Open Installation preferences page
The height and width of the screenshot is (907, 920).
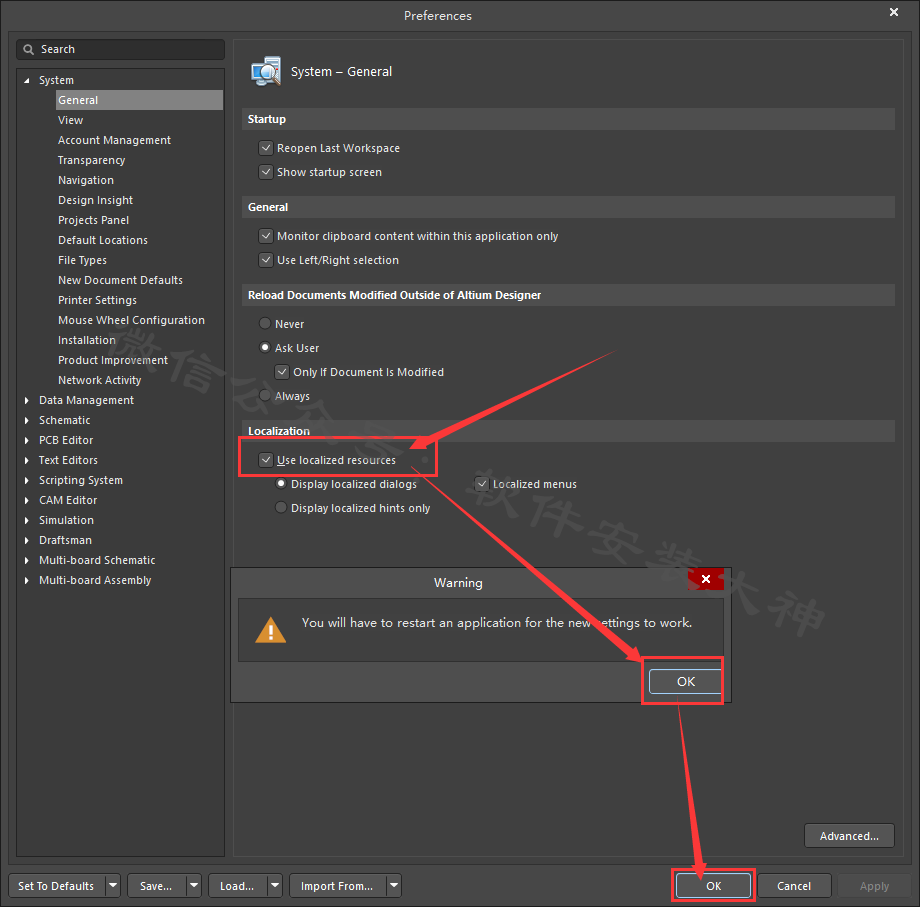tap(87, 340)
